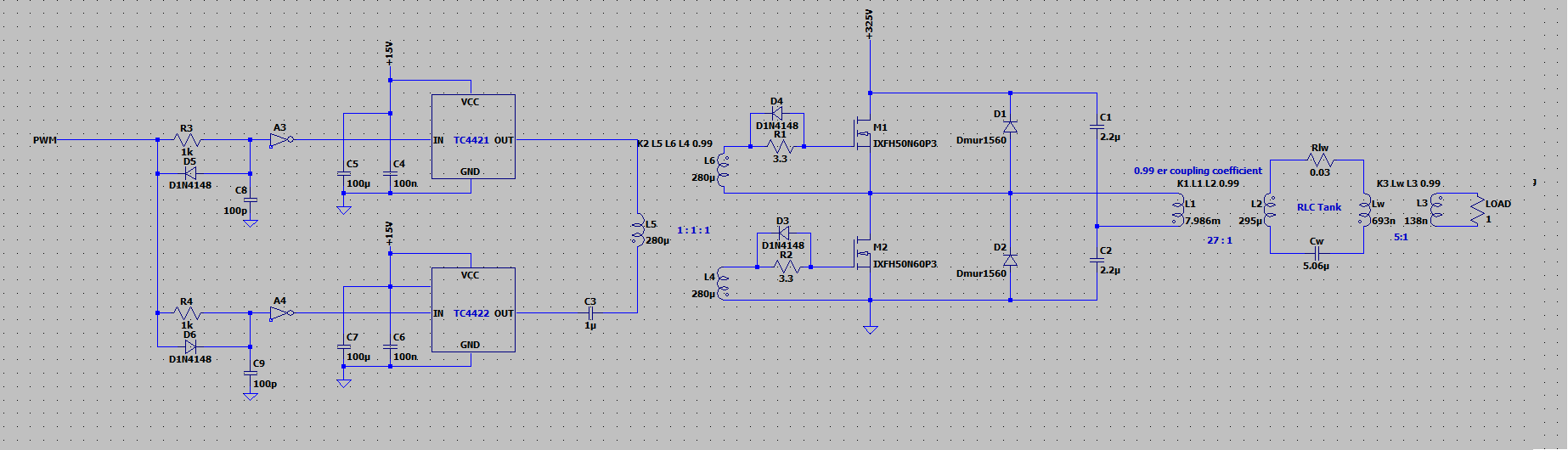Select the Rlw 0.03 resistor

point(1320,160)
